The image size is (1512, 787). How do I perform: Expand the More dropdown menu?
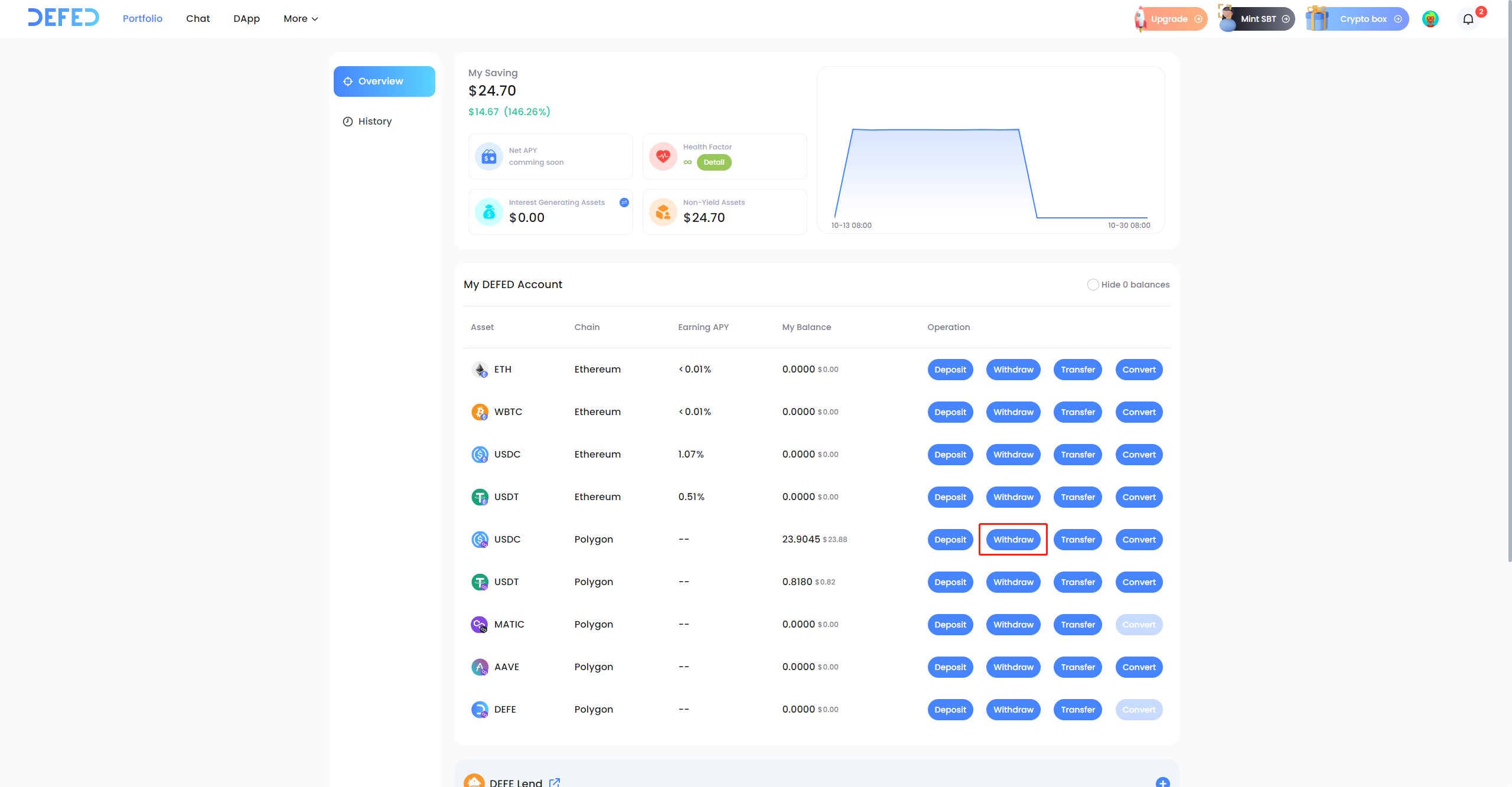click(301, 19)
